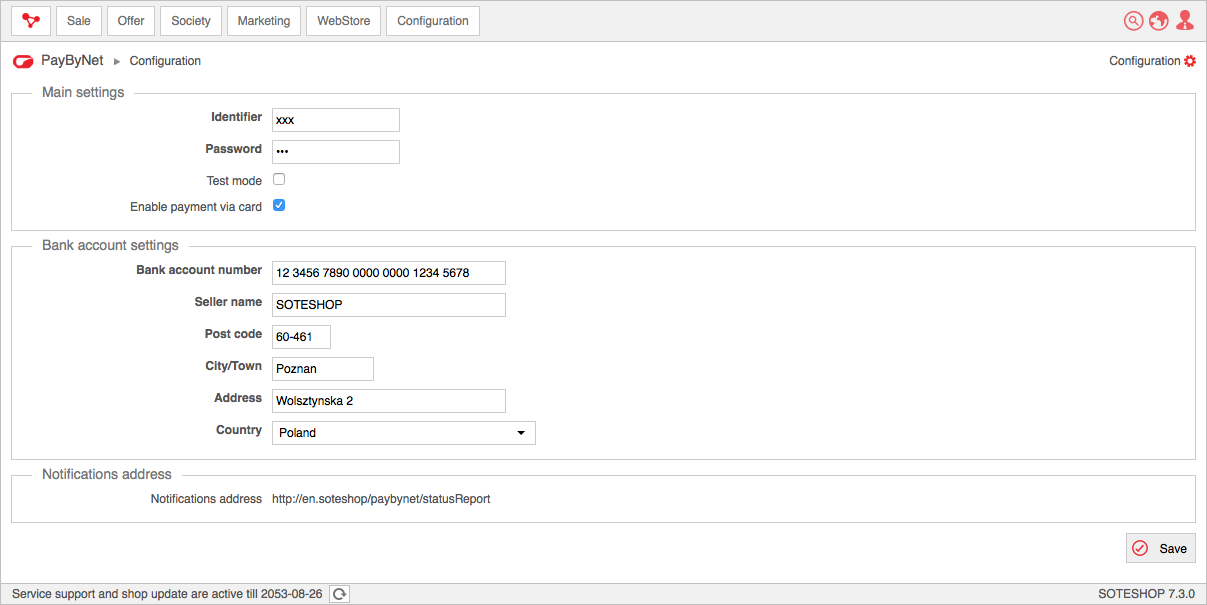Click the Bank account number field

[x=389, y=273]
